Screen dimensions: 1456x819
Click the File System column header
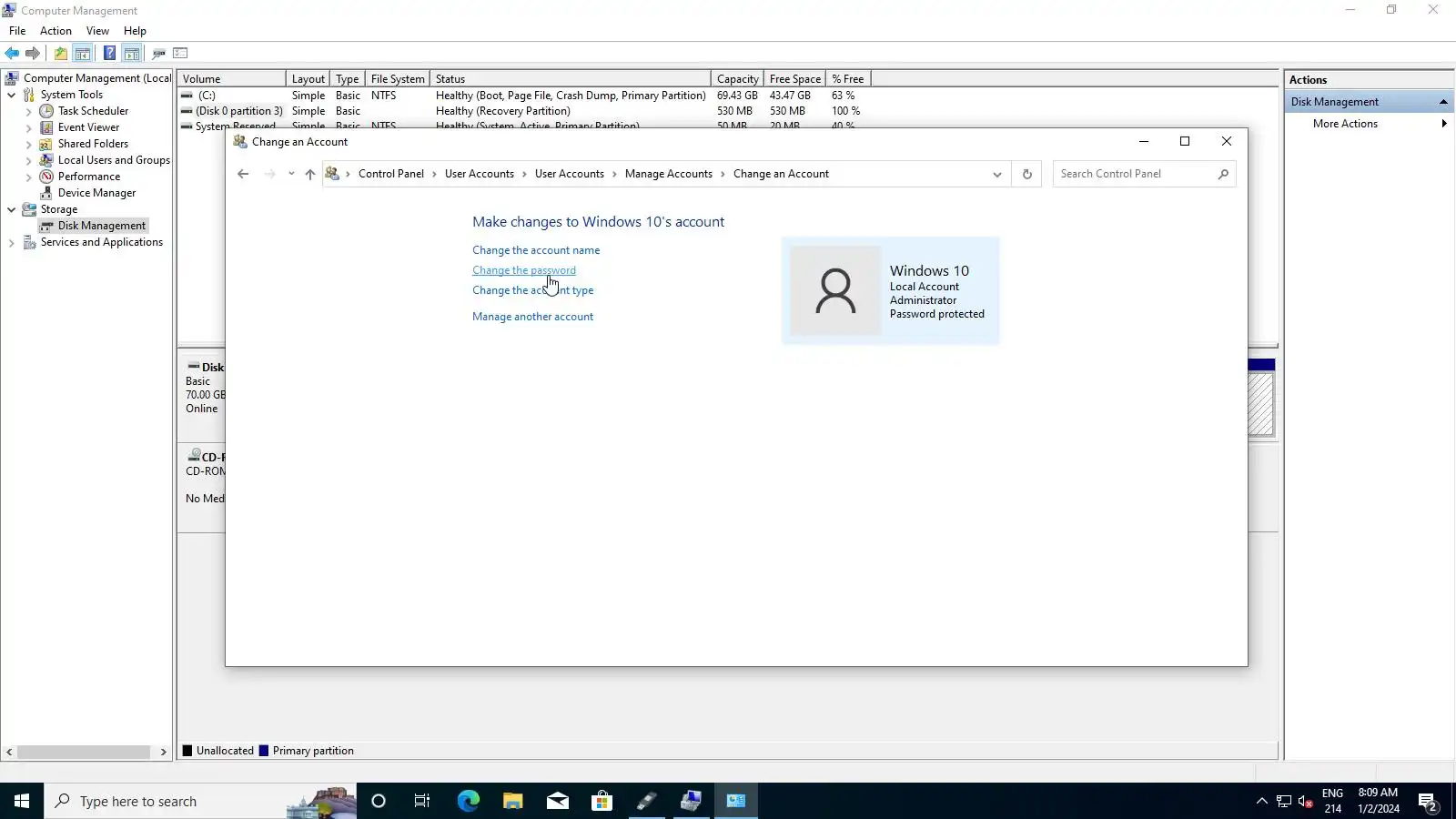coord(398,79)
